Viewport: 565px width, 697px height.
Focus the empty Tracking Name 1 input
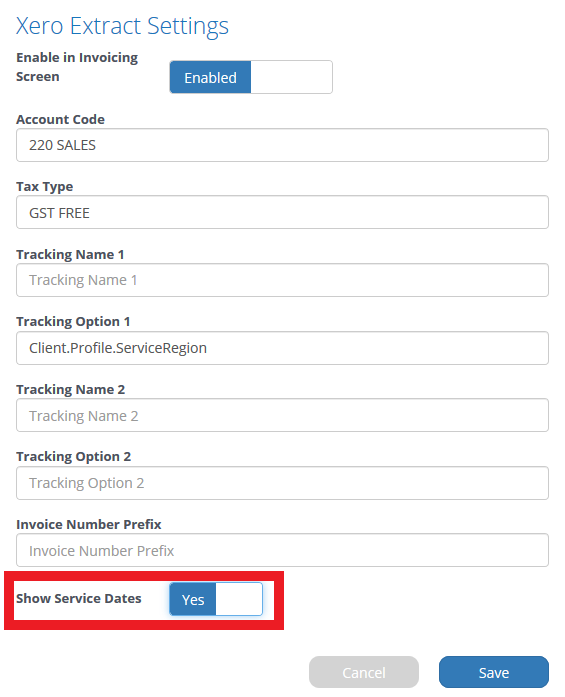(x=282, y=280)
